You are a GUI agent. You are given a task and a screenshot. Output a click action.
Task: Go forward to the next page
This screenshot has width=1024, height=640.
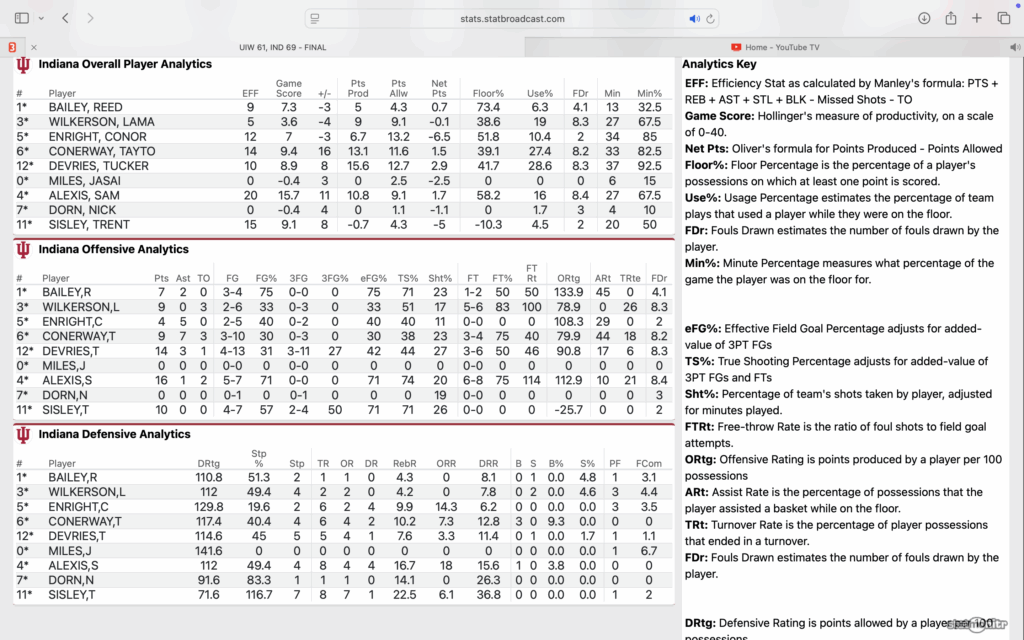91,18
